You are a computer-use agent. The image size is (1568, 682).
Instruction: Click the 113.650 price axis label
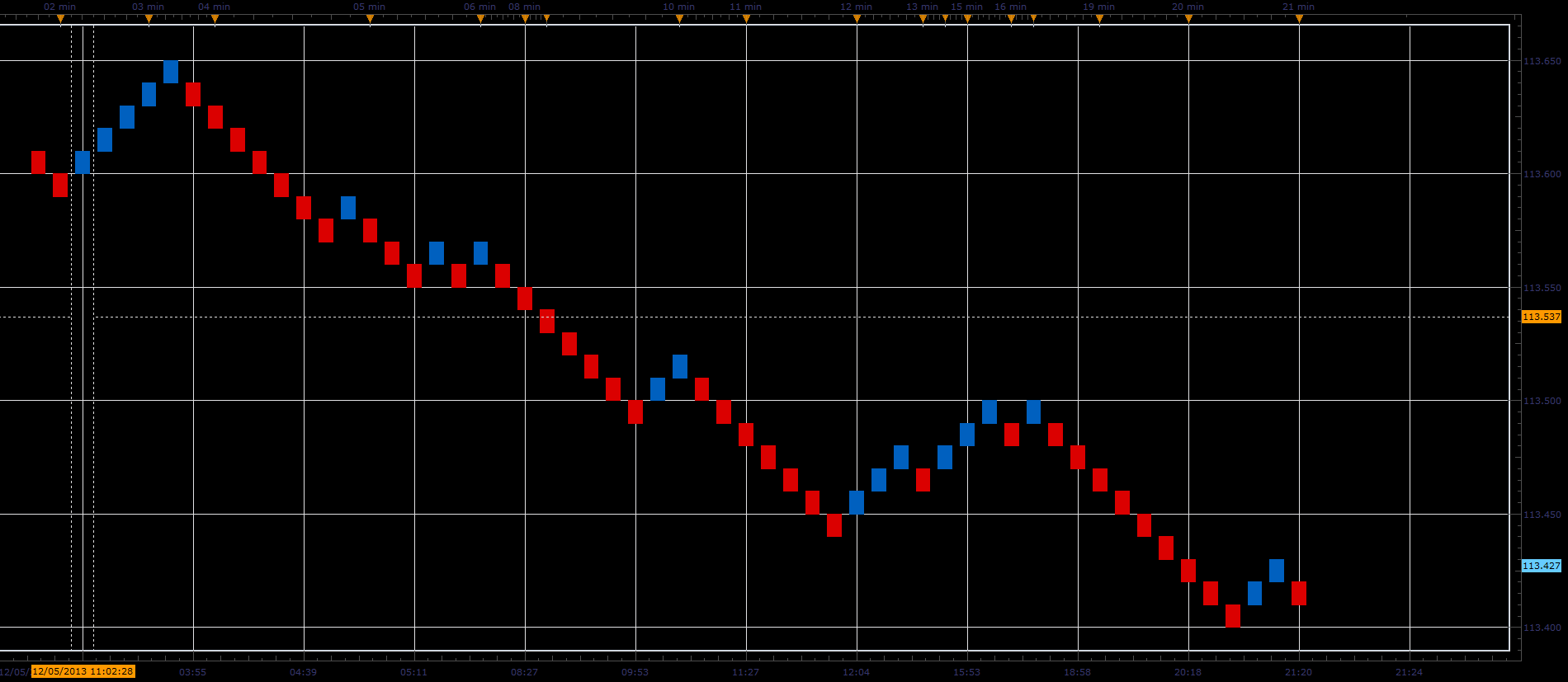pyautogui.click(x=1542, y=61)
